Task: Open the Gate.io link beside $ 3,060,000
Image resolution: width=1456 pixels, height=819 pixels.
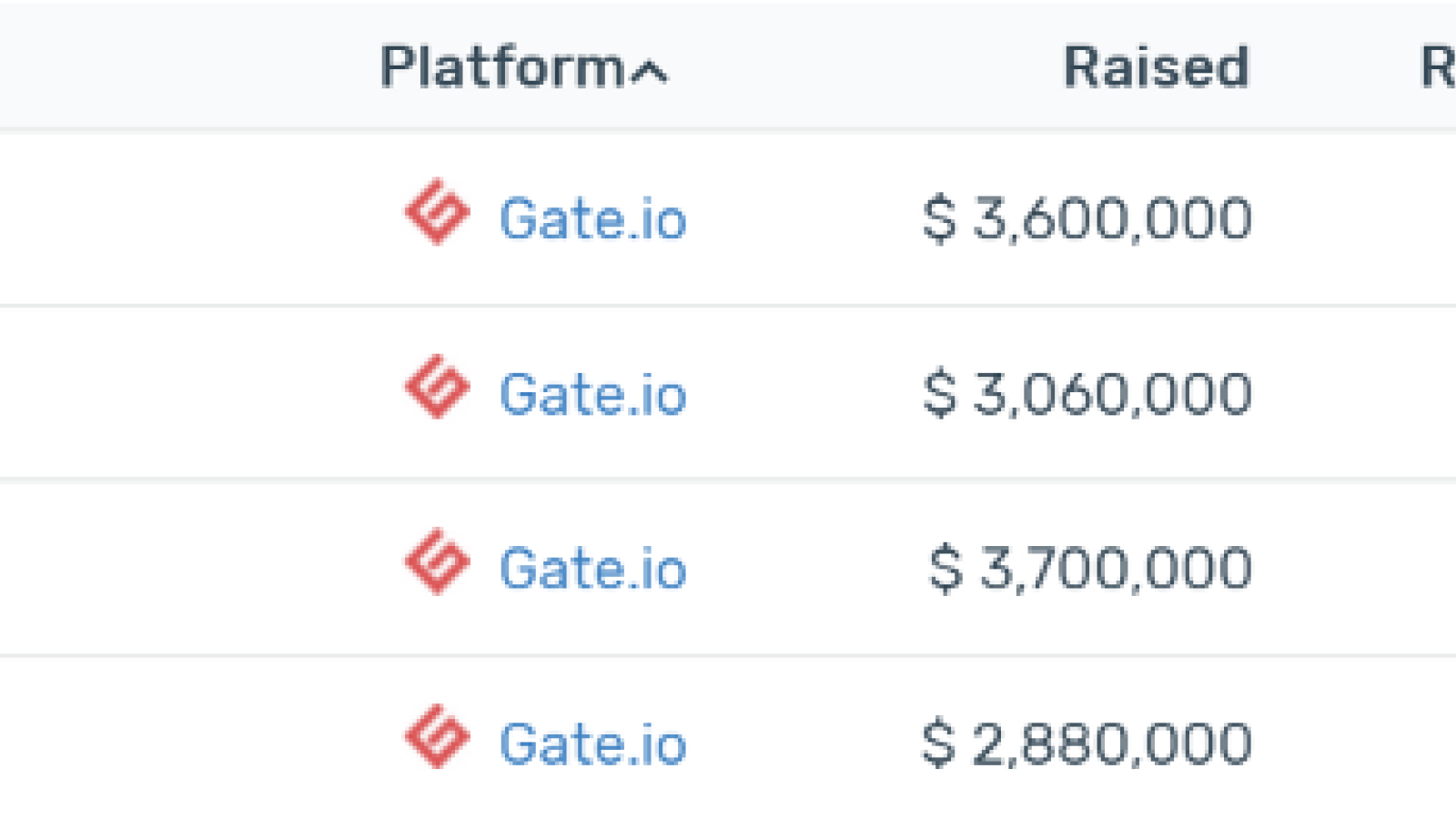Action: (592, 394)
